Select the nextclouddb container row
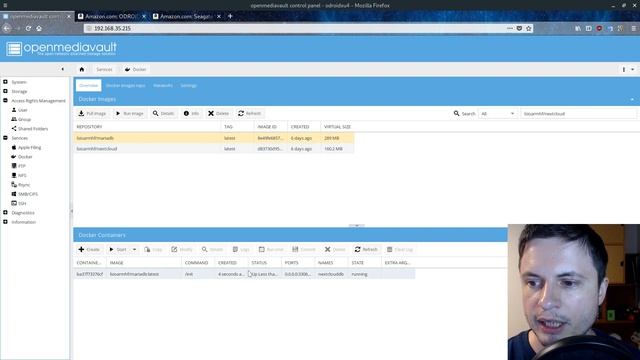 pyautogui.click(x=244, y=274)
